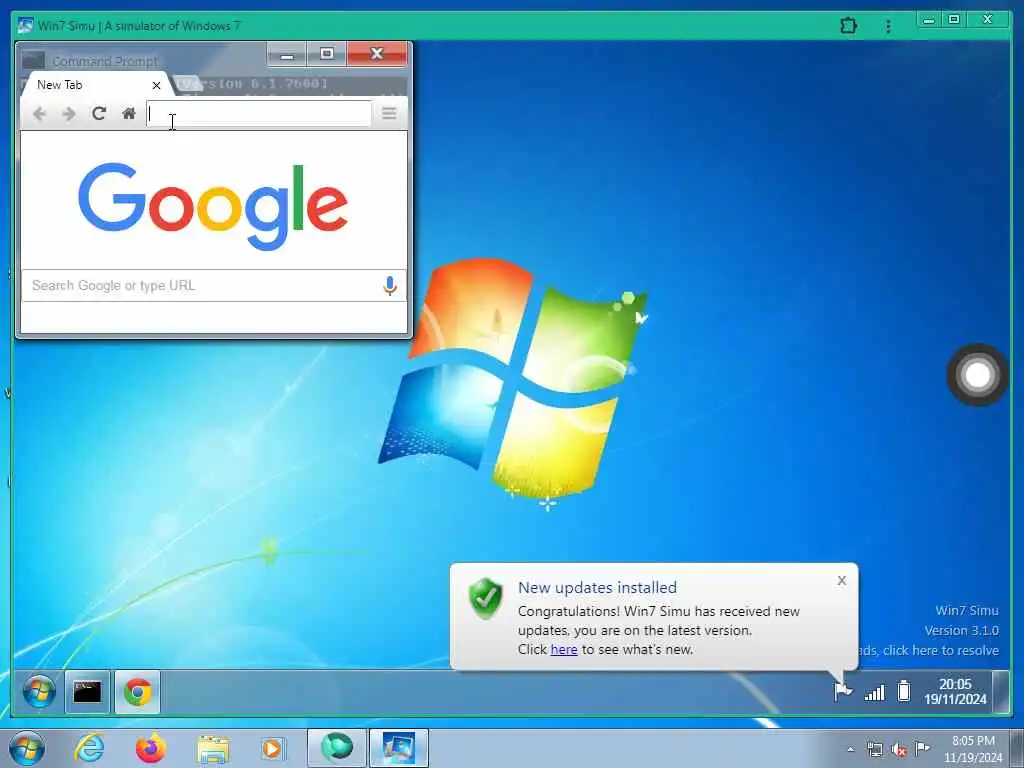The height and width of the screenshot is (768, 1024).
Task: Follow the 'here' link in update notification
Action: pyautogui.click(x=564, y=650)
